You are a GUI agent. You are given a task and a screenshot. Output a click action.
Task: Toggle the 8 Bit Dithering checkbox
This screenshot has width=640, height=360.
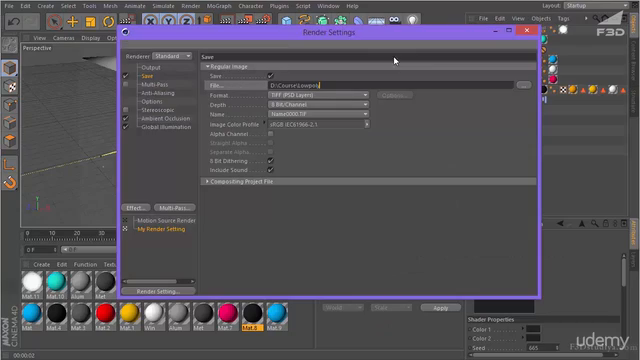[271, 161]
